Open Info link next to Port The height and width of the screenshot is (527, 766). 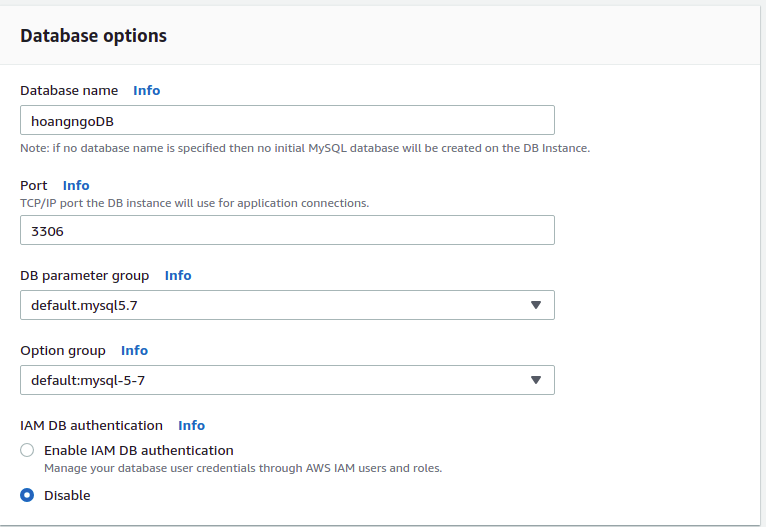[76, 185]
